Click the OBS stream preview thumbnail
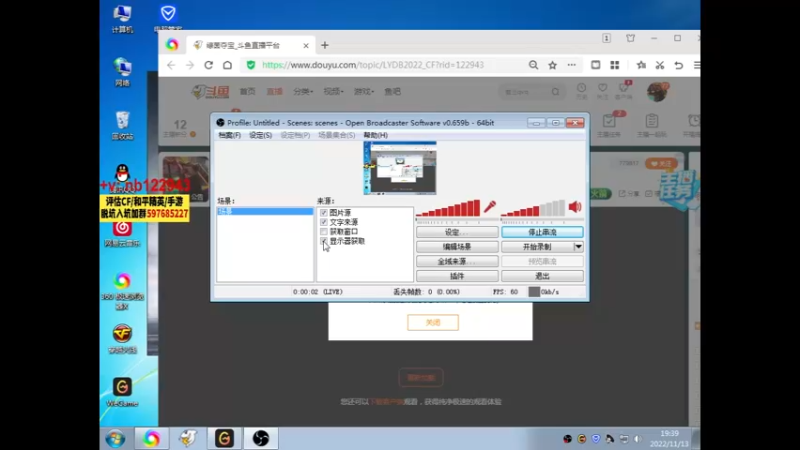The height and width of the screenshot is (450, 800). (x=400, y=168)
